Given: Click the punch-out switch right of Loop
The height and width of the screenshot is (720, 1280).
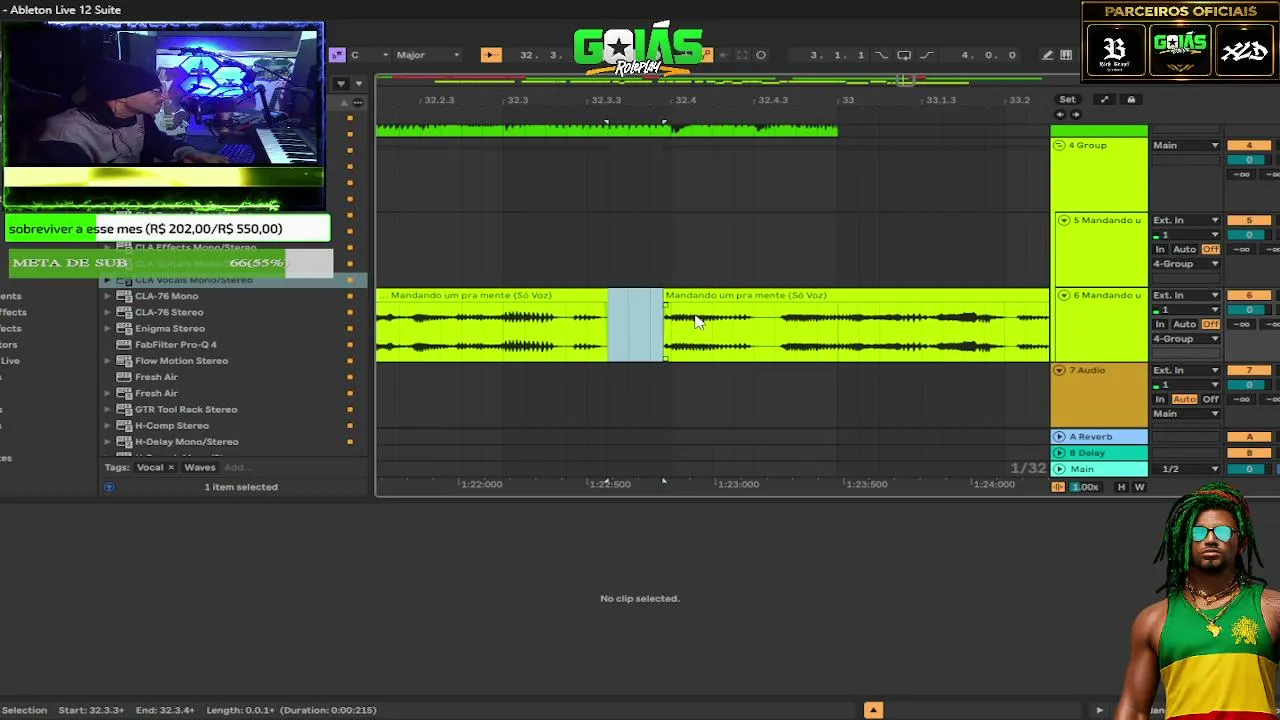Looking at the screenshot, I should tap(926, 55).
